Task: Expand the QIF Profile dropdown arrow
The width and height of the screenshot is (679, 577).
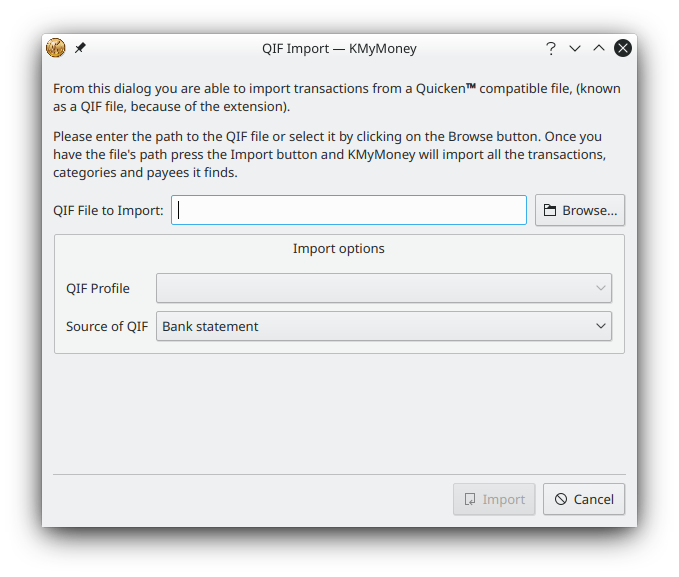Action: [601, 288]
